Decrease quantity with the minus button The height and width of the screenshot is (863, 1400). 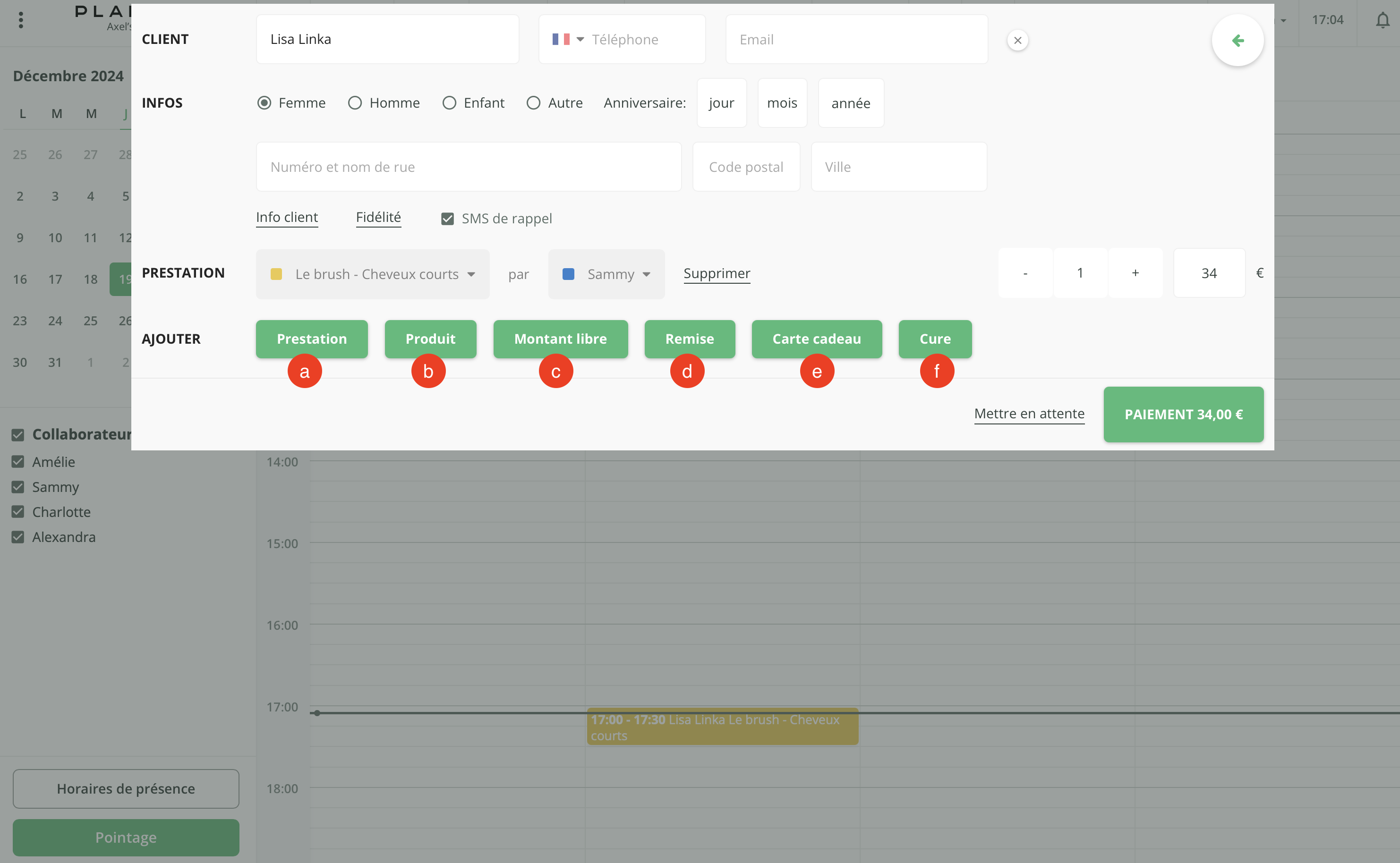coord(1025,273)
